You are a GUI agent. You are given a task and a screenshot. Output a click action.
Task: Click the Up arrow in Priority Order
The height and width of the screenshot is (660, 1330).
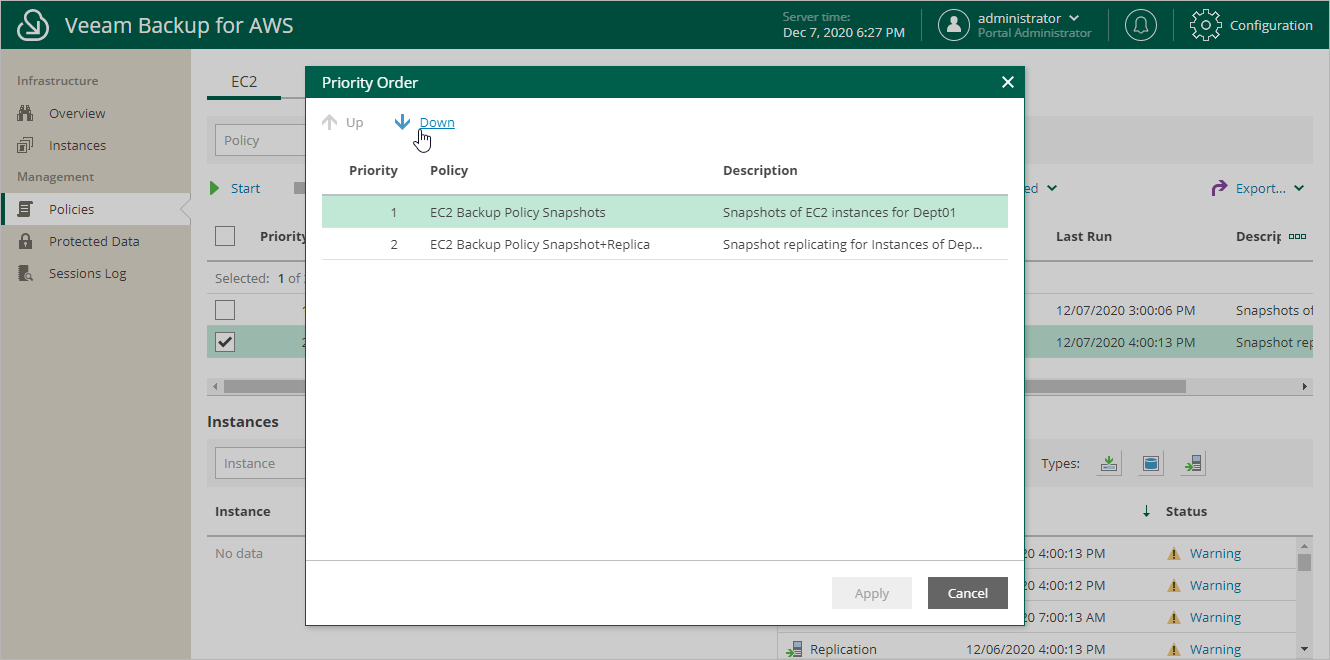click(330, 122)
